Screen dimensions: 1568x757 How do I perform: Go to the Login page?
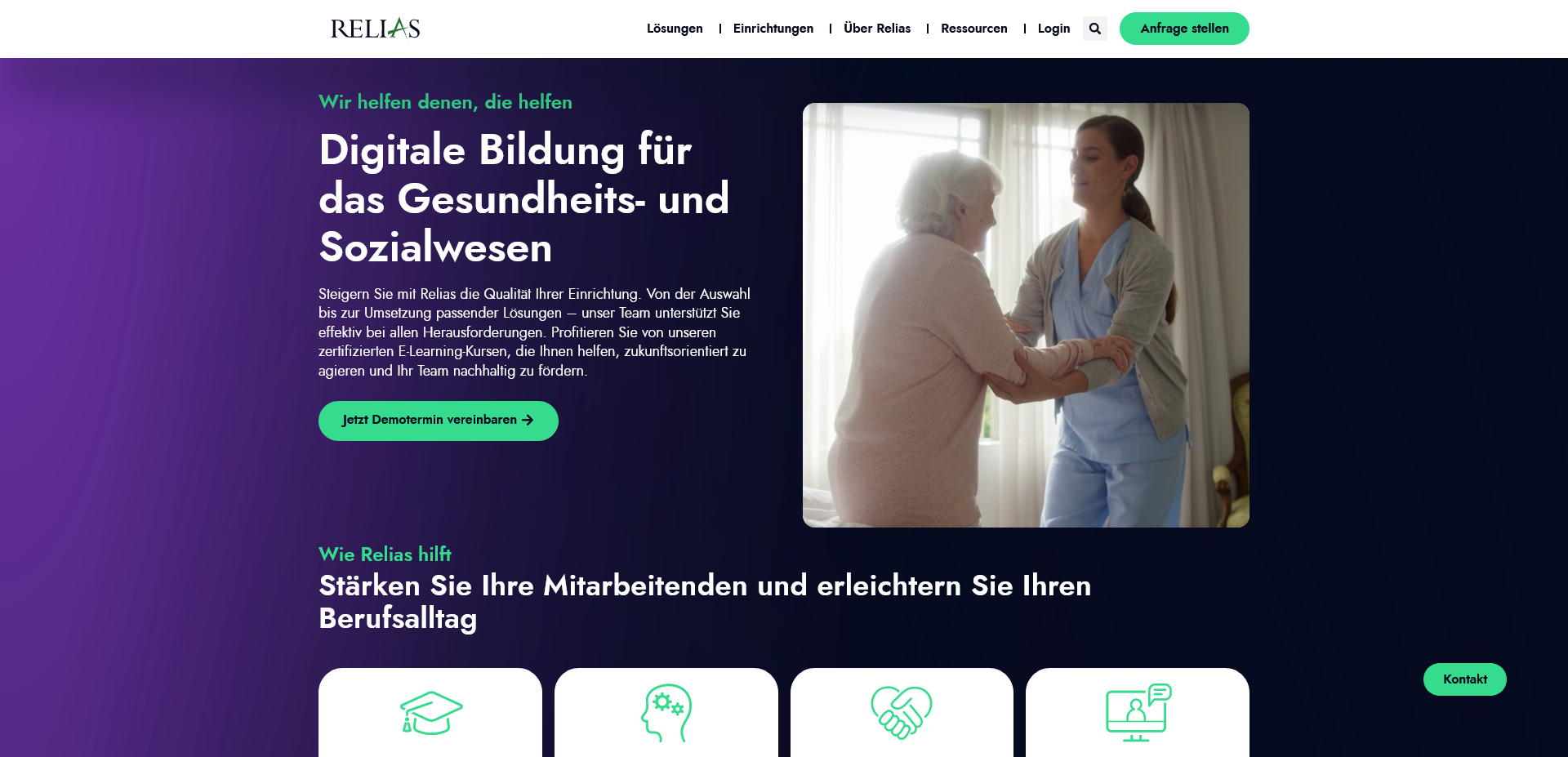[1053, 29]
